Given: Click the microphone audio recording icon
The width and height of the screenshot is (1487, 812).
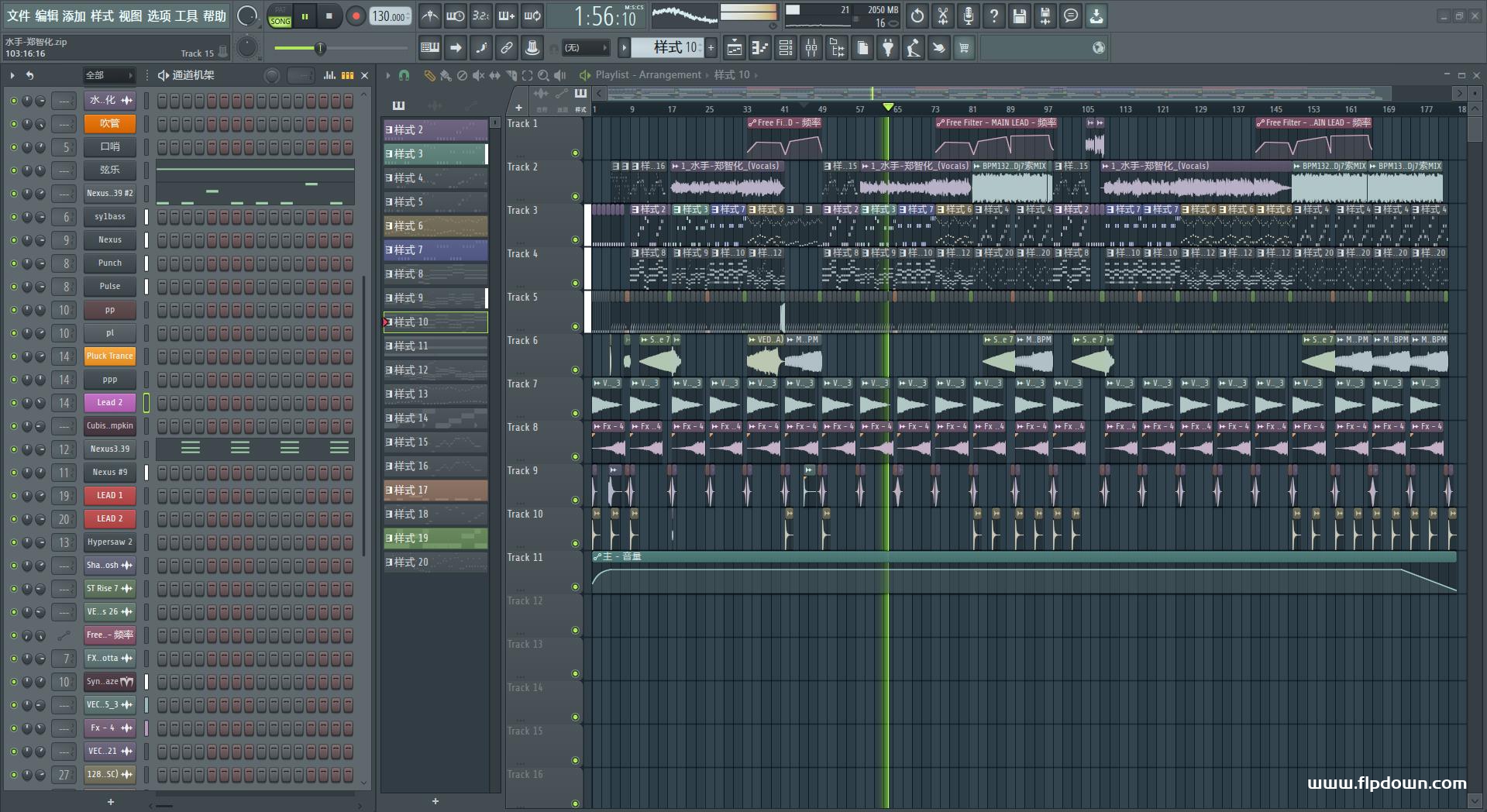Looking at the screenshot, I should coord(969,15).
